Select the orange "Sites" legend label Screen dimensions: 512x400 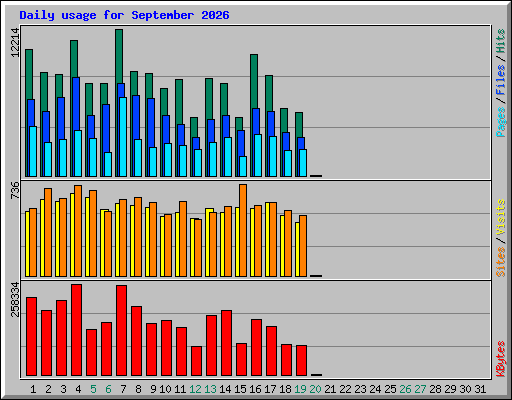[501, 262]
